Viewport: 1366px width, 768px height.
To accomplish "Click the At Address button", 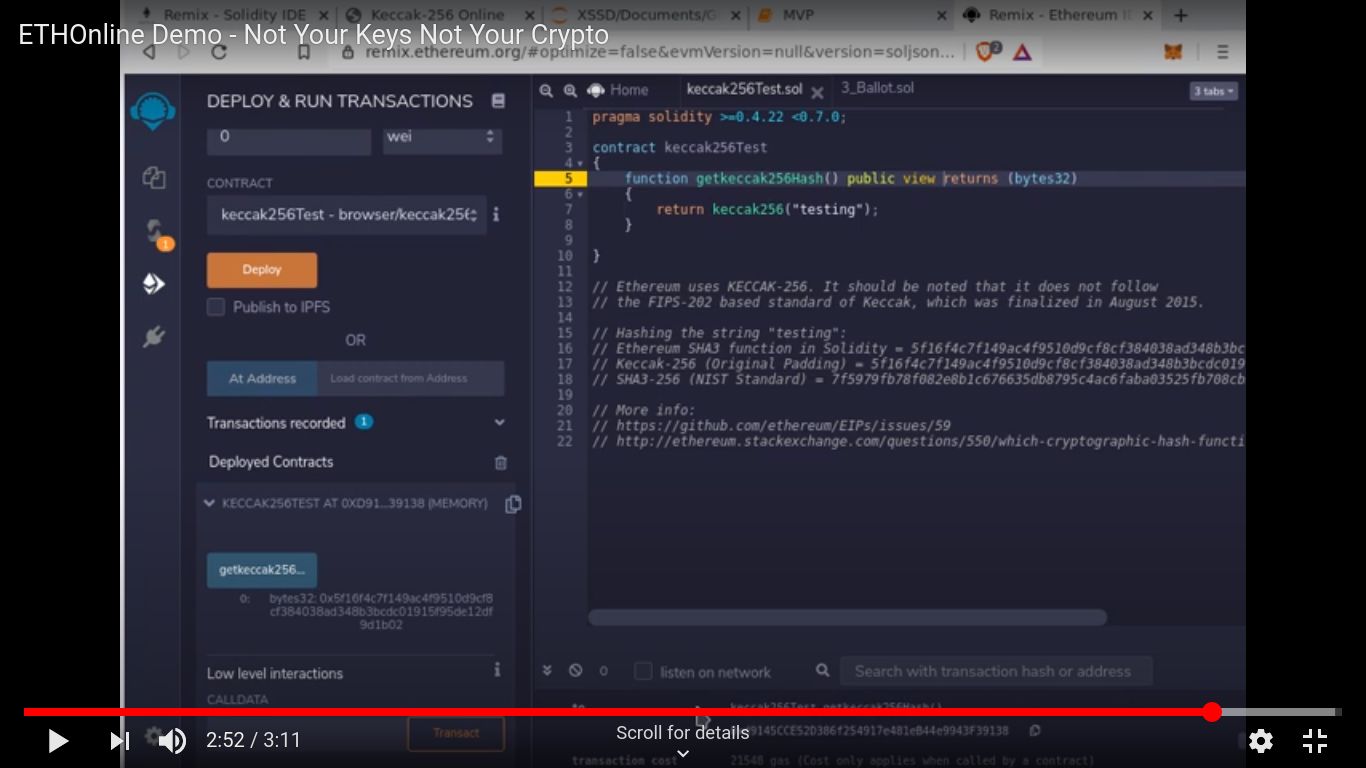I will [262, 379].
